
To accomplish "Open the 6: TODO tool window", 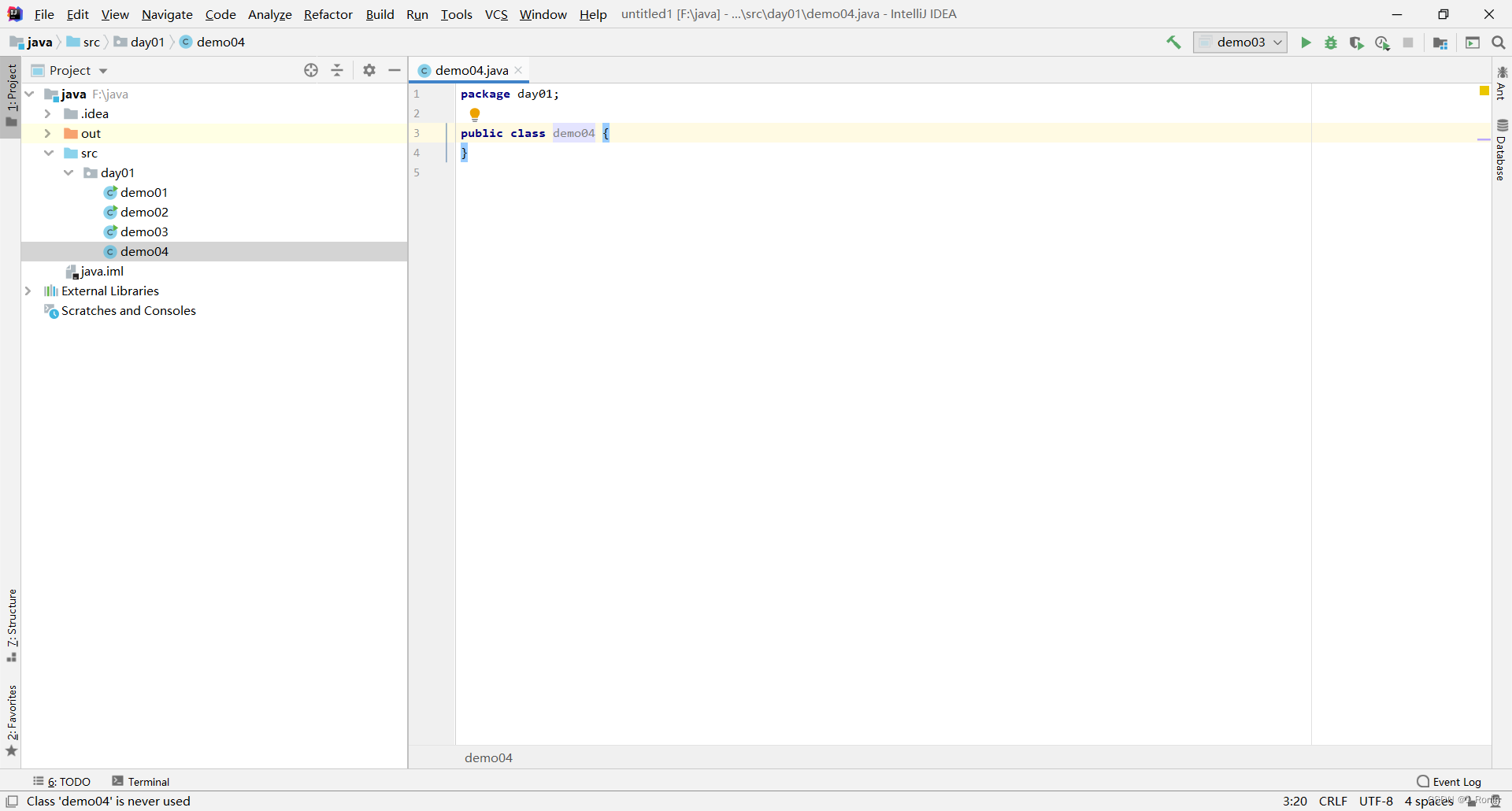I will [x=61, y=781].
